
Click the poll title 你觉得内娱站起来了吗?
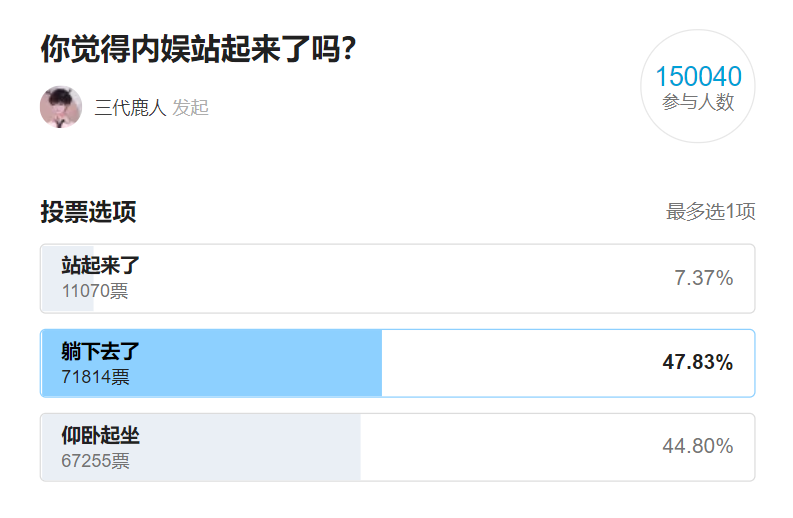(x=199, y=49)
